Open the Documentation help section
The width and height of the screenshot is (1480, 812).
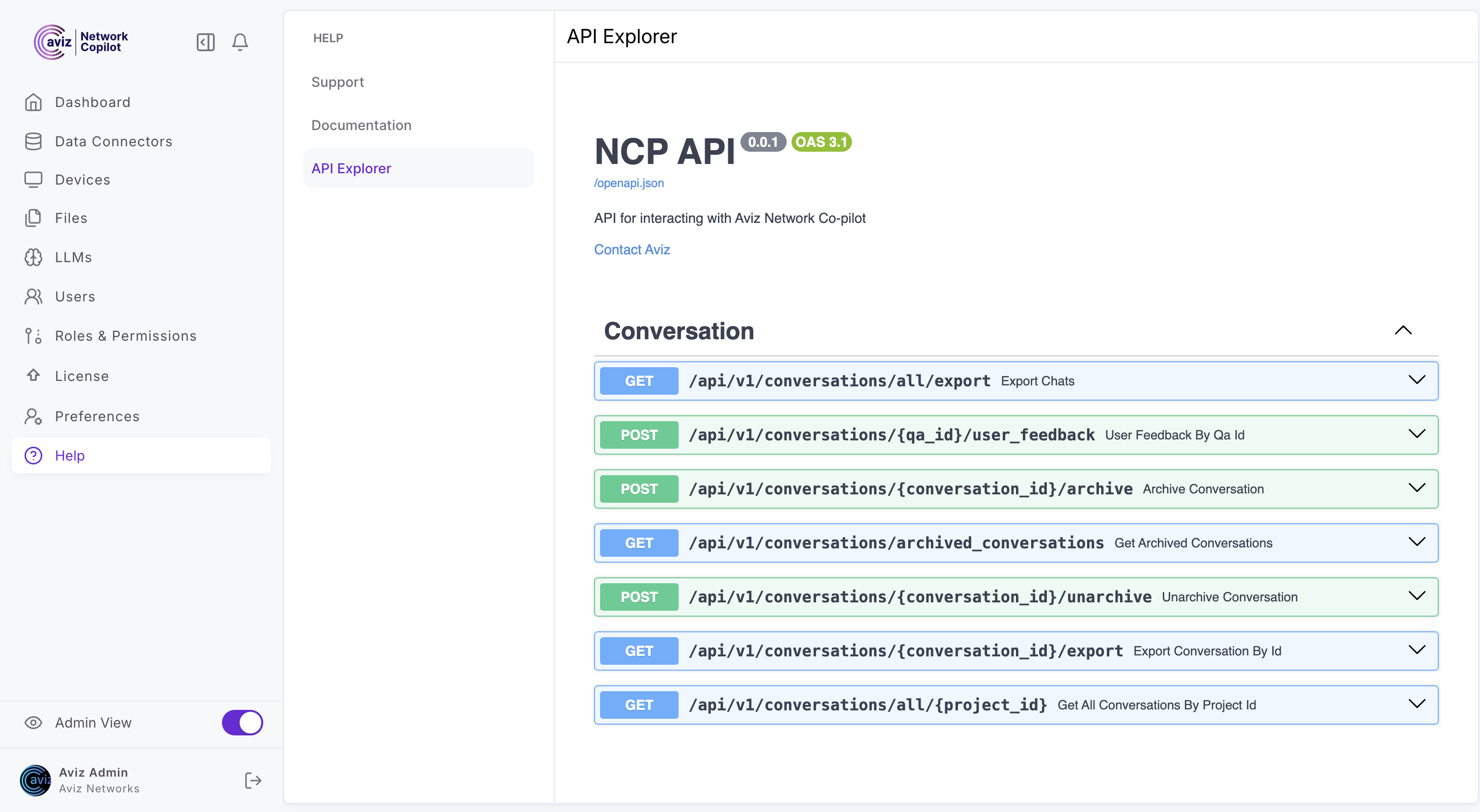pyautogui.click(x=361, y=125)
